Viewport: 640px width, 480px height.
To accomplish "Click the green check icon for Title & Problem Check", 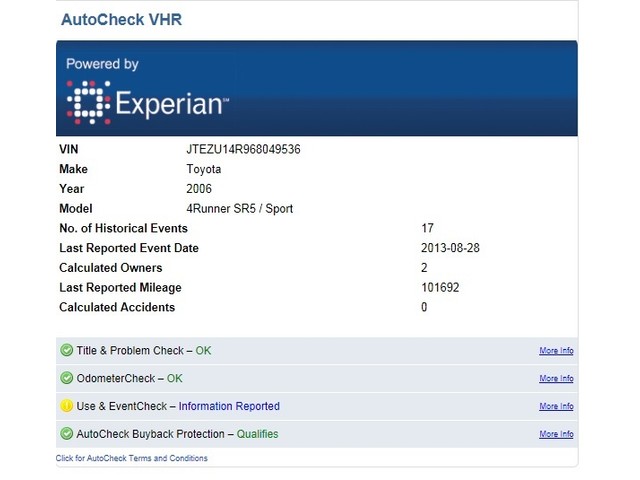I will [x=67, y=351].
